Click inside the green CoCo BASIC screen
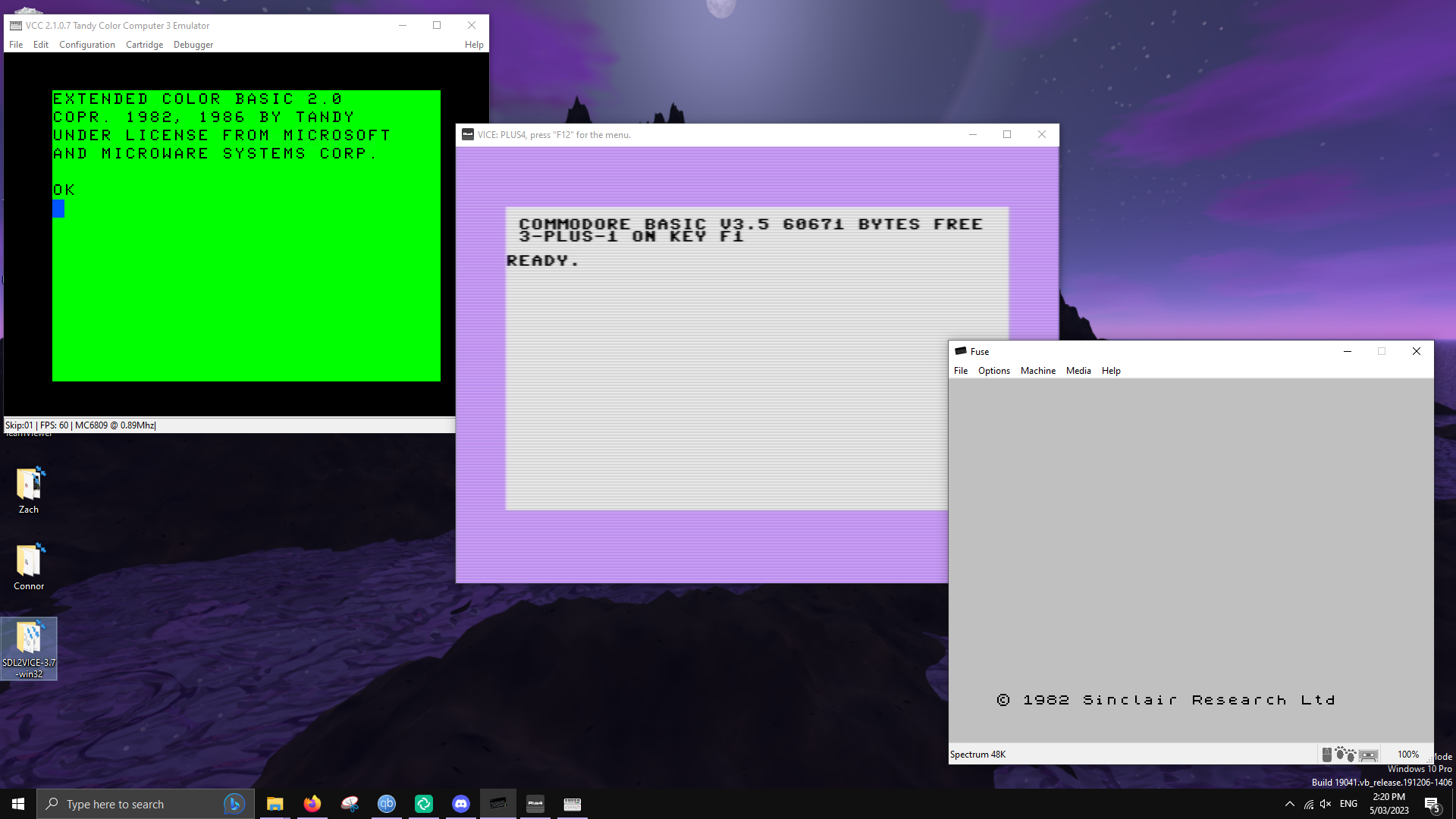The width and height of the screenshot is (1456, 819). 246,236
